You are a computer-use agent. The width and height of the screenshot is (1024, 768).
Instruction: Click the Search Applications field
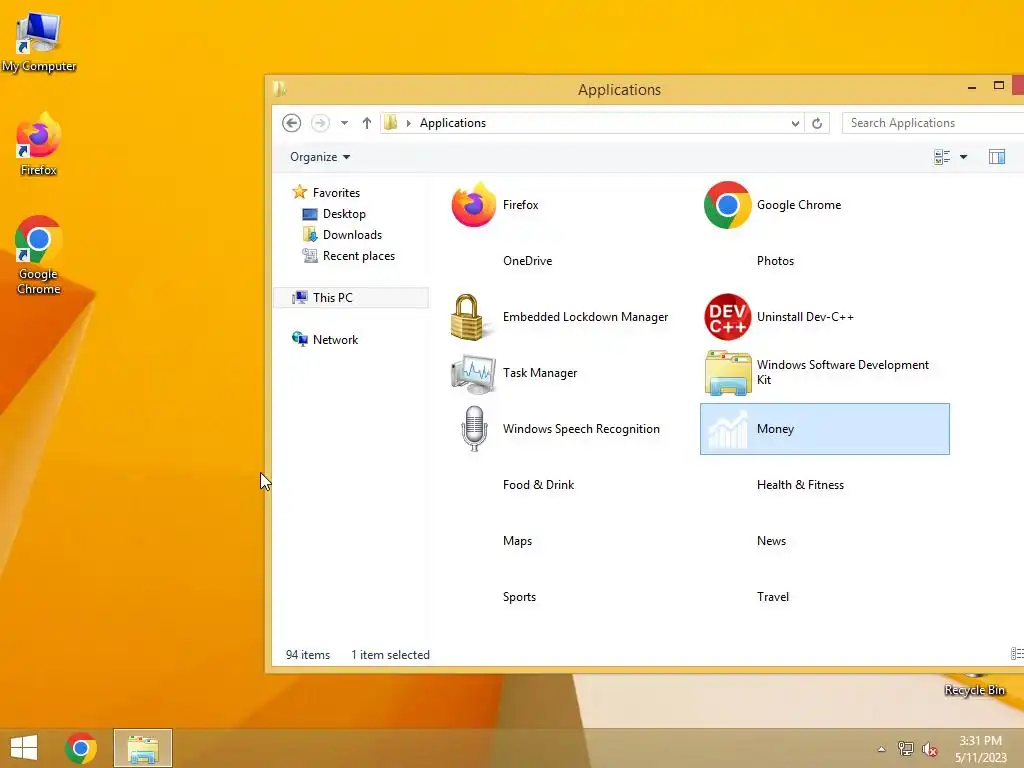click(x=934, y=123)
